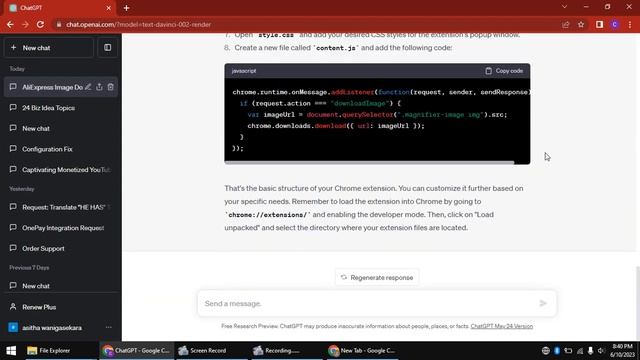
Task: Open the ChatGPT May 24 Version link
Action: 502,326
